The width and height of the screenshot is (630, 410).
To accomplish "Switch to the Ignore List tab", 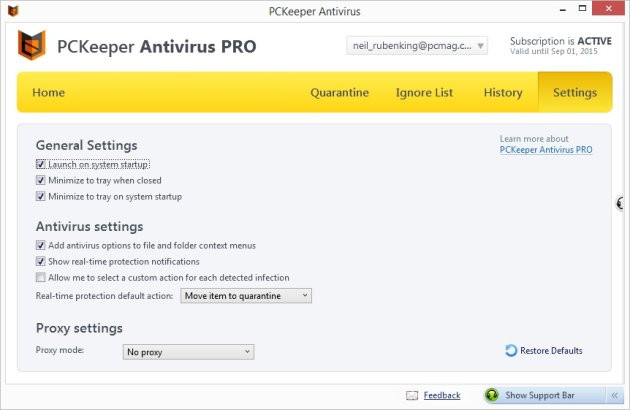I will point(424,92).
